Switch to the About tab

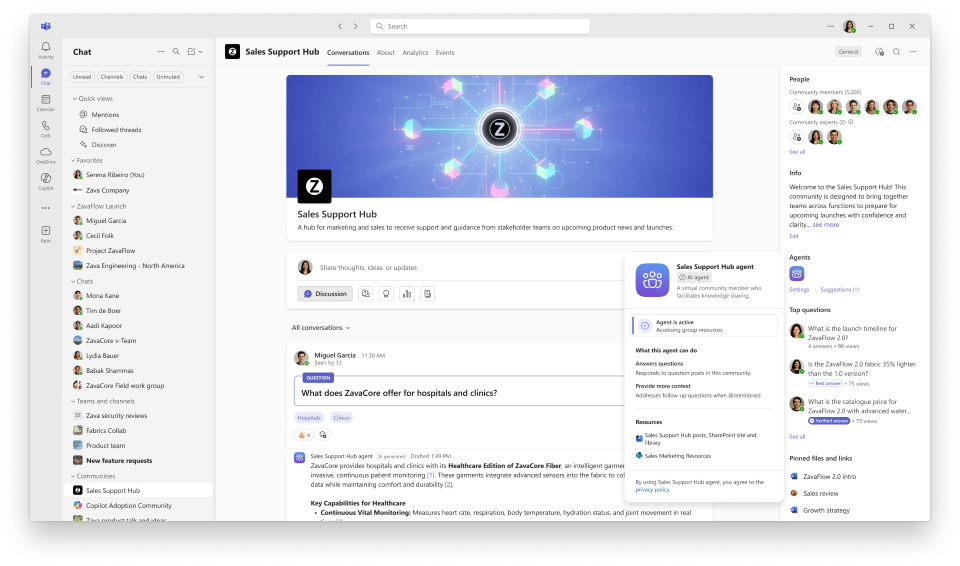[386, 53]
